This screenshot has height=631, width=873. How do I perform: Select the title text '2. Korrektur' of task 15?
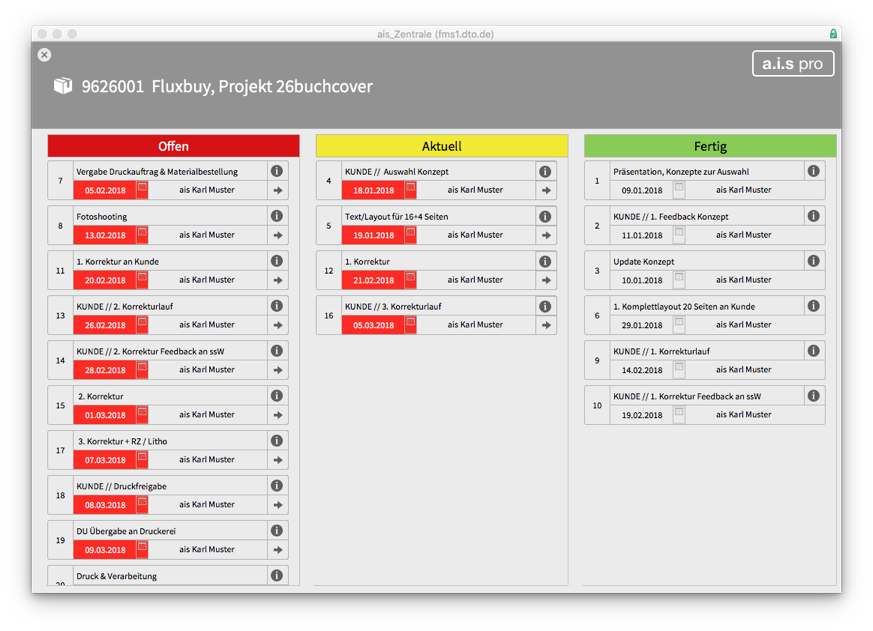(x=101, y=397)
